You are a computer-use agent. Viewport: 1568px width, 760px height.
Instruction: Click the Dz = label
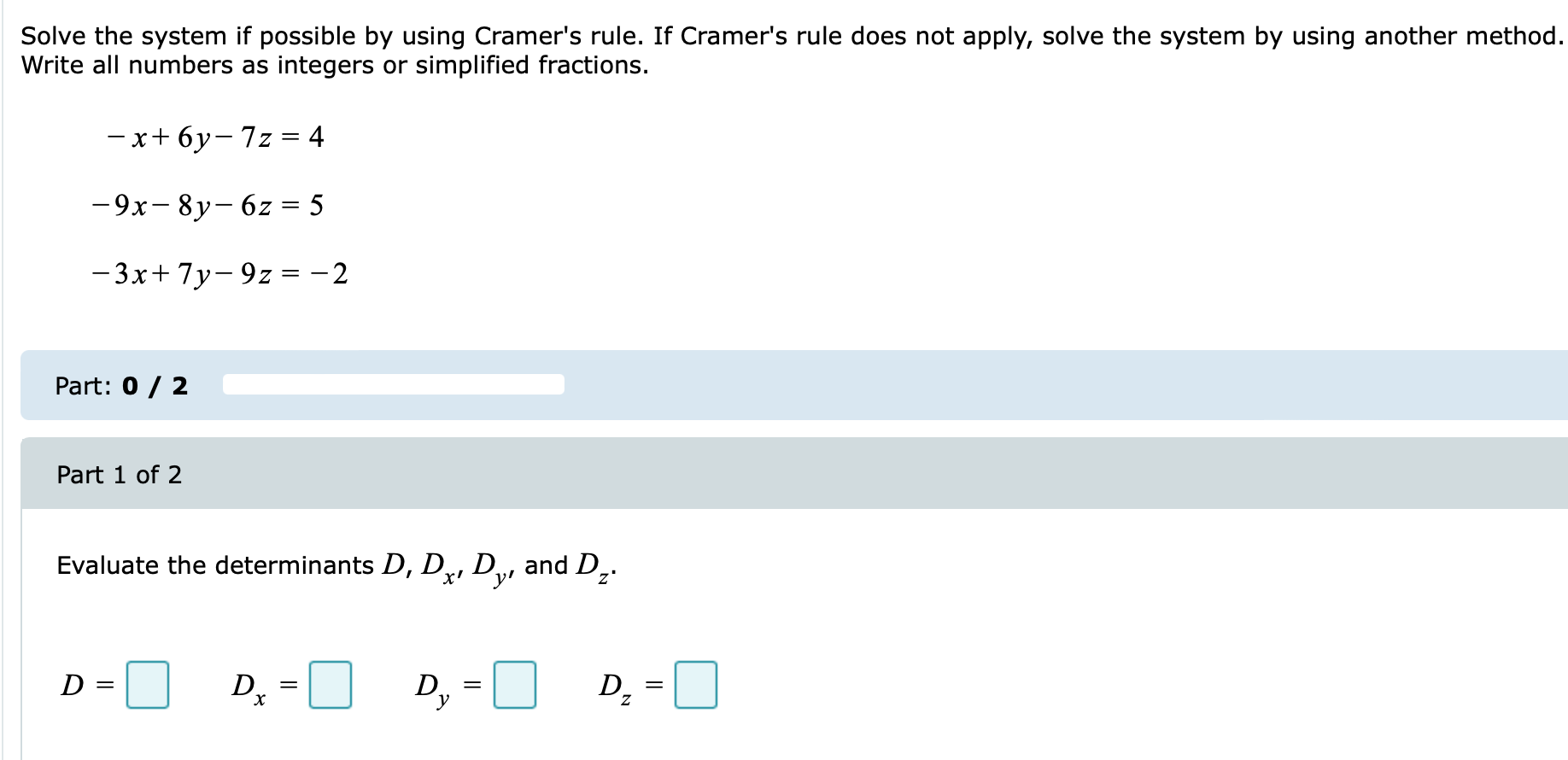click(x=629, y=685)
